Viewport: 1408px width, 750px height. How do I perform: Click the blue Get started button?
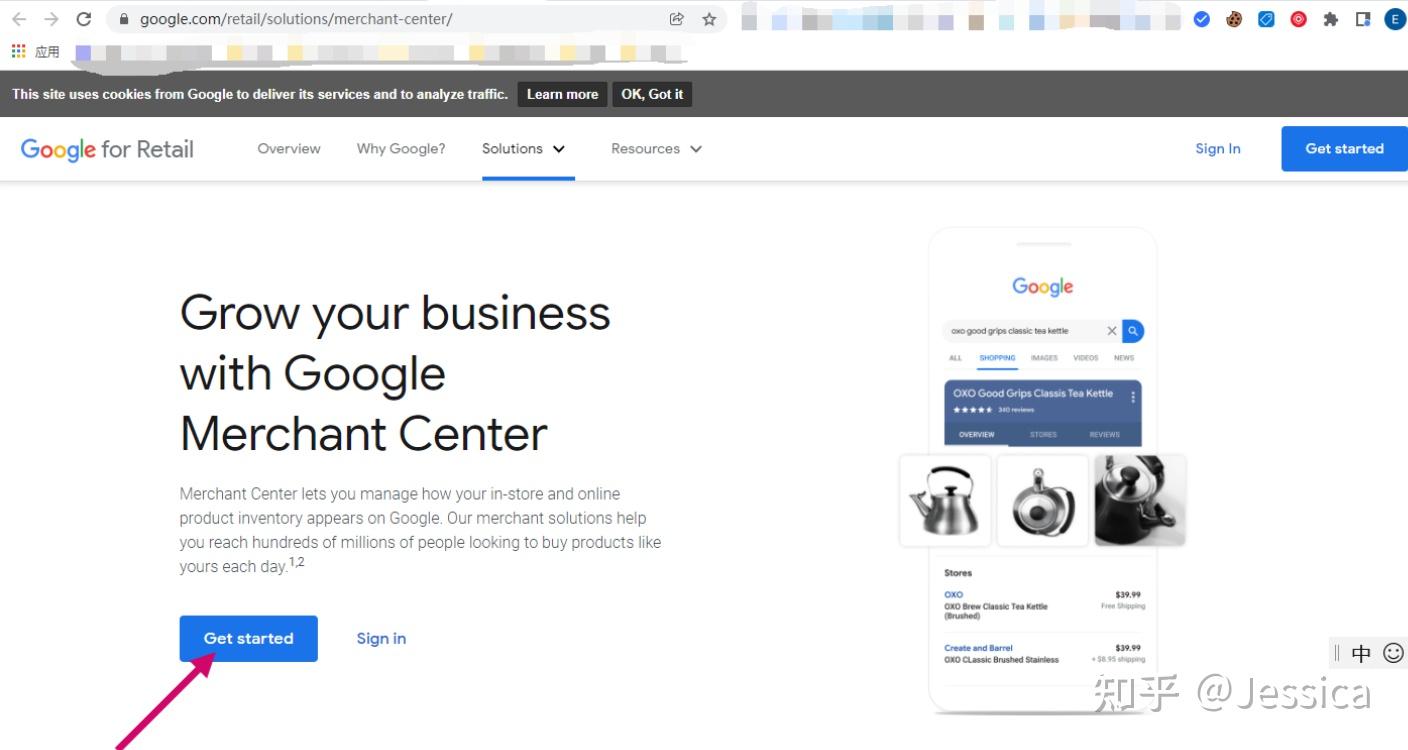click(248, 638)
